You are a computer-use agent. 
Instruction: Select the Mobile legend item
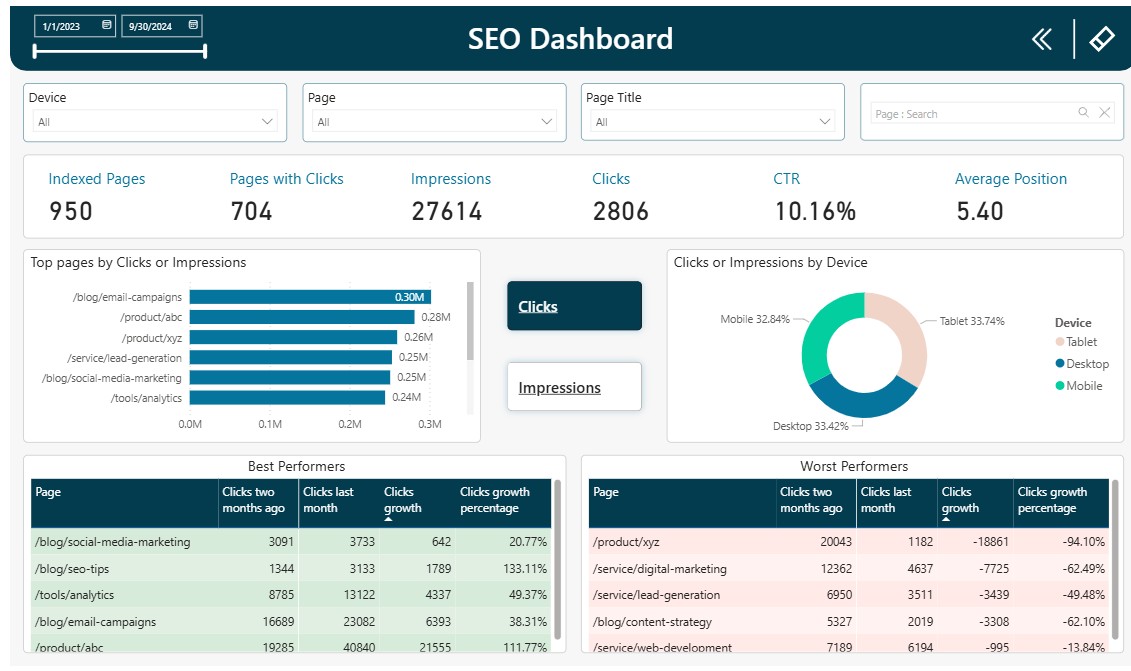[1079, 386]
